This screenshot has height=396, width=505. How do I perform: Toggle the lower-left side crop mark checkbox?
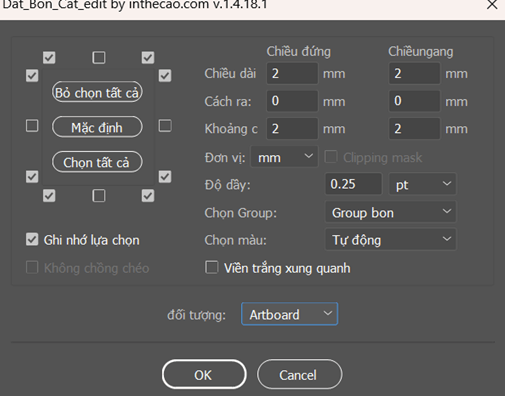(32, 177)
